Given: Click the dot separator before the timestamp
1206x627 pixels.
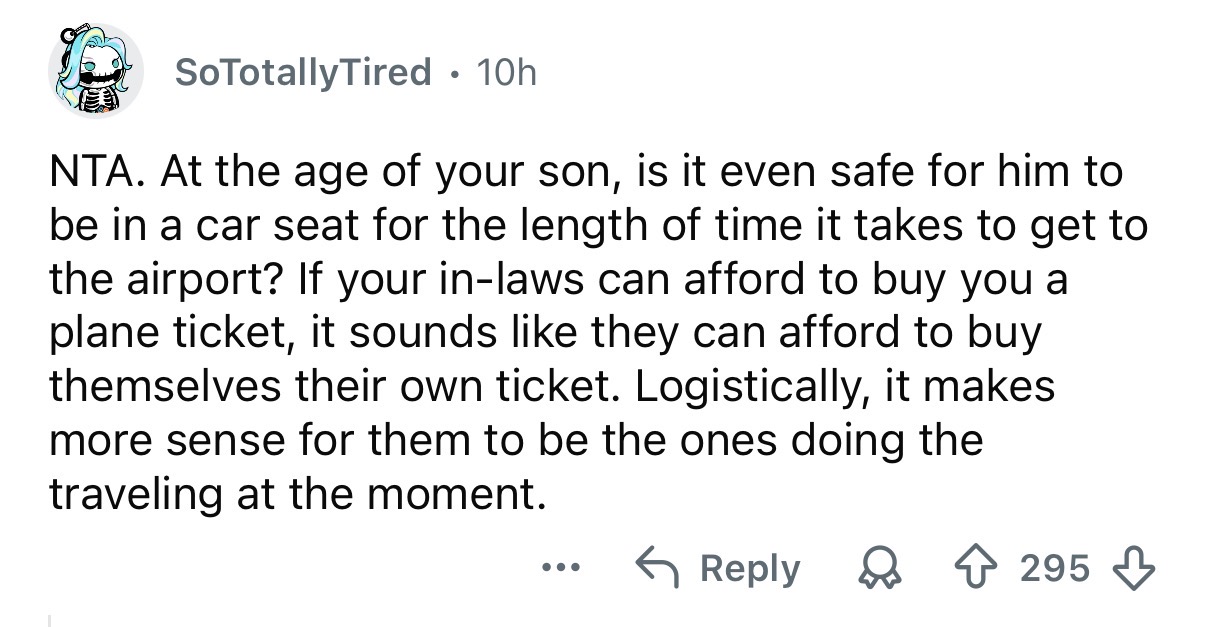Looking at the screenshot, I should 455,73.
